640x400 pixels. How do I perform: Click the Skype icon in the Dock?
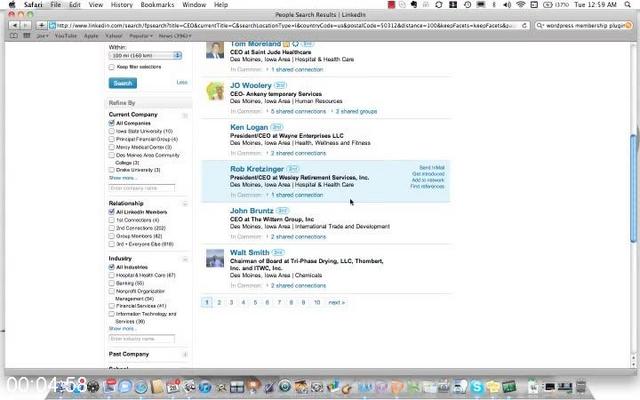point(477,387)
